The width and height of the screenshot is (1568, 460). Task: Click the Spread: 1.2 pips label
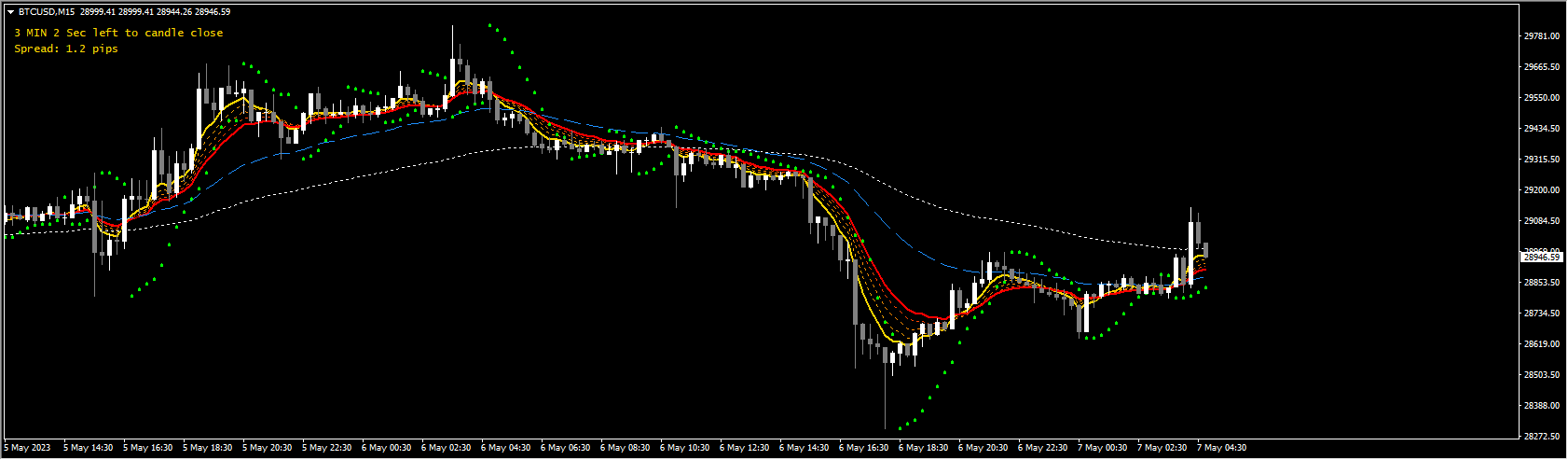pos(66,49)
